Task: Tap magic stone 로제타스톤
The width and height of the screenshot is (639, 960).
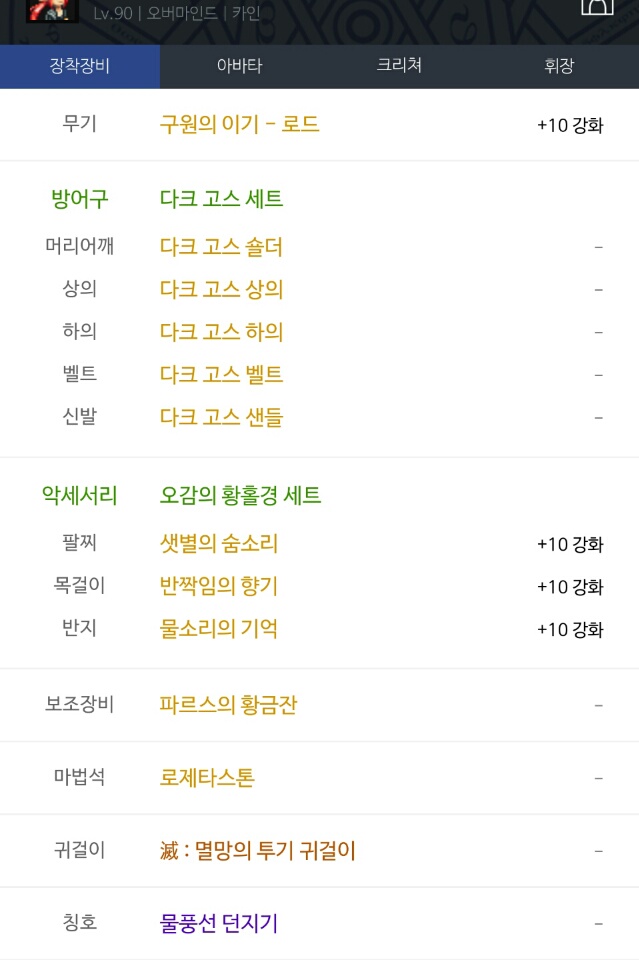Action: click(x=207, y=778)
